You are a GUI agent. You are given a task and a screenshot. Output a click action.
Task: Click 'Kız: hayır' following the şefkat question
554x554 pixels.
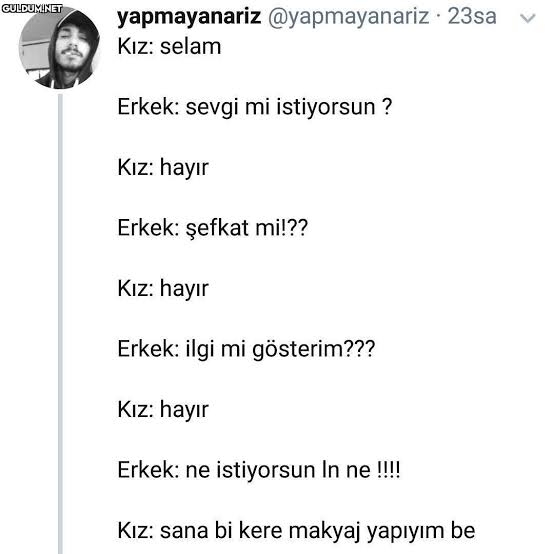tap(163, 289)
